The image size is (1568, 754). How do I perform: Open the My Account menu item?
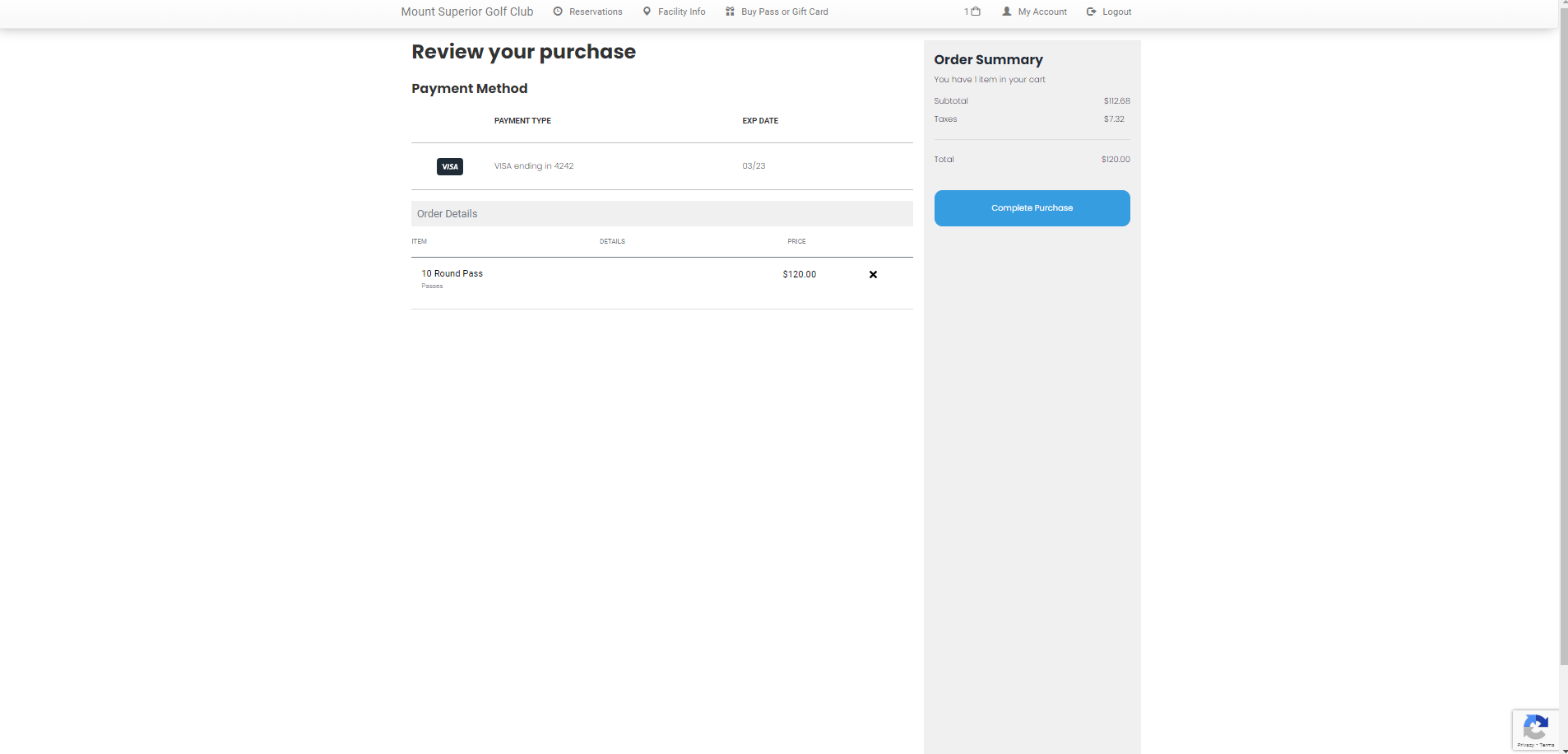click(1042, 12)
